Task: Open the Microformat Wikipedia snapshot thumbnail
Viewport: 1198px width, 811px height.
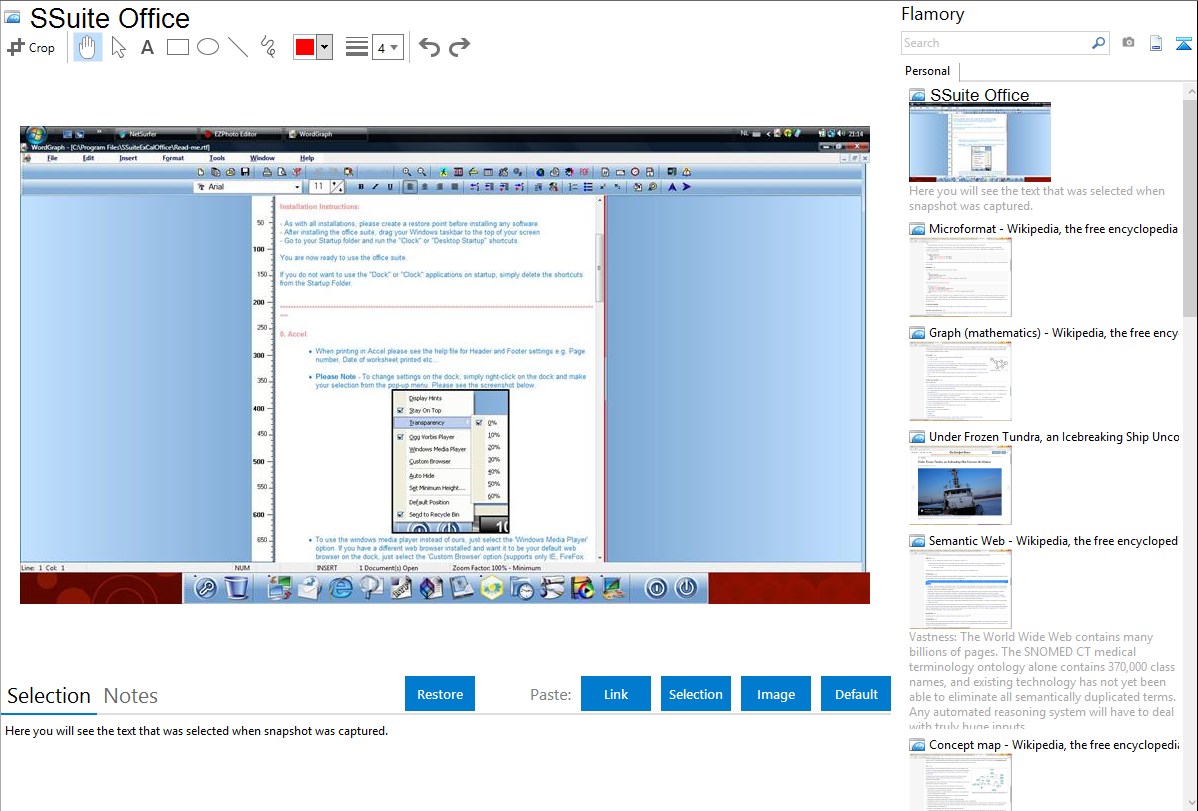Action: click(x=960, y=277)
